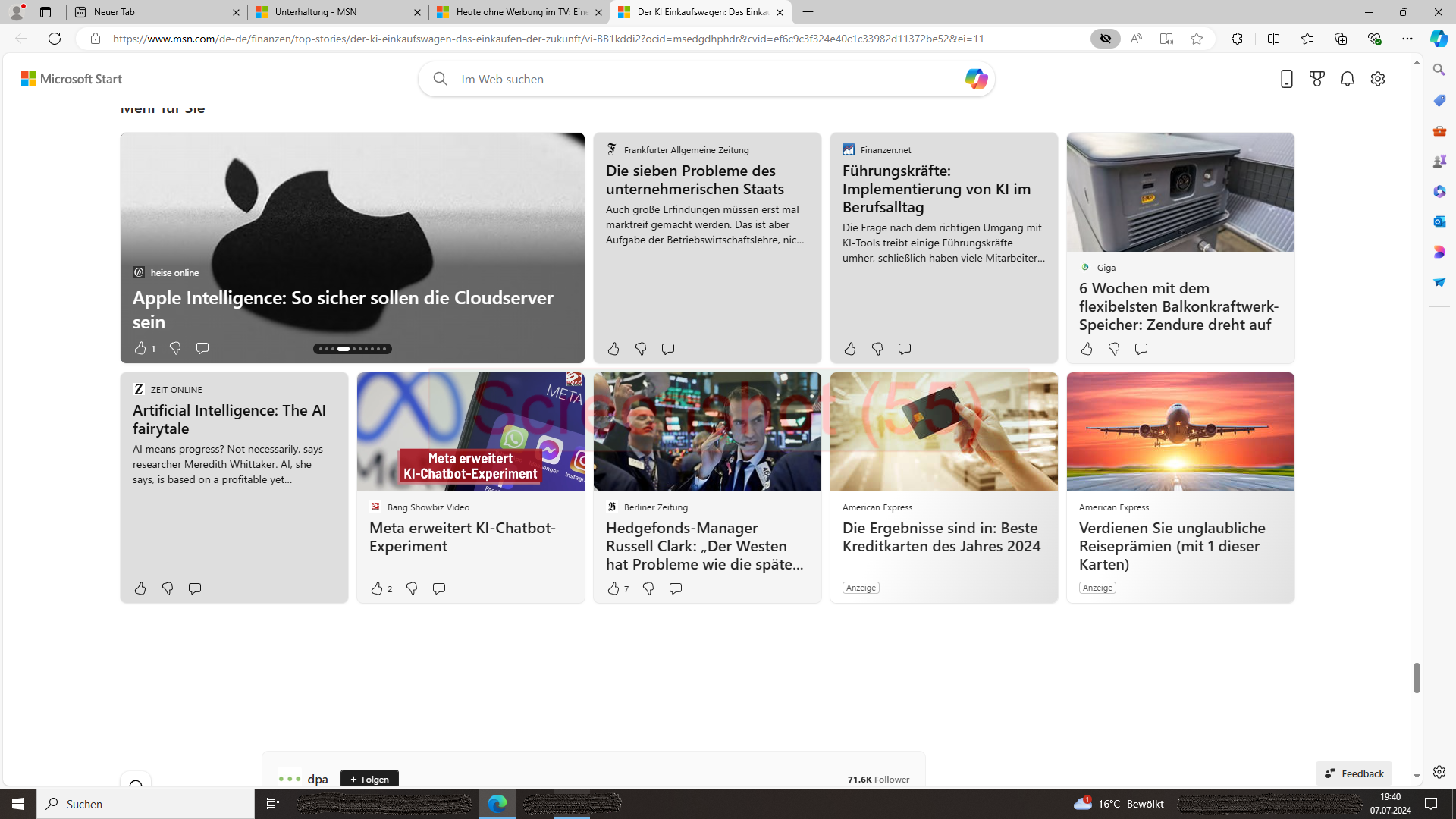Add page to favorites with star

1196,39
